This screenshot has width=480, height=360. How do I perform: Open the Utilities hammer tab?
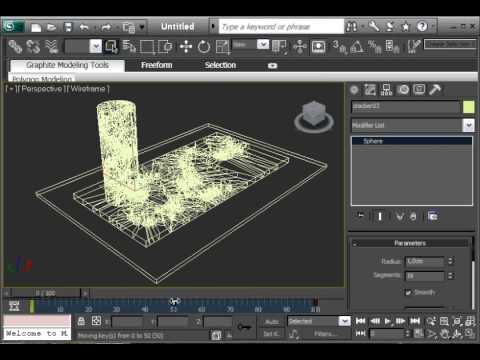point(435,90)
